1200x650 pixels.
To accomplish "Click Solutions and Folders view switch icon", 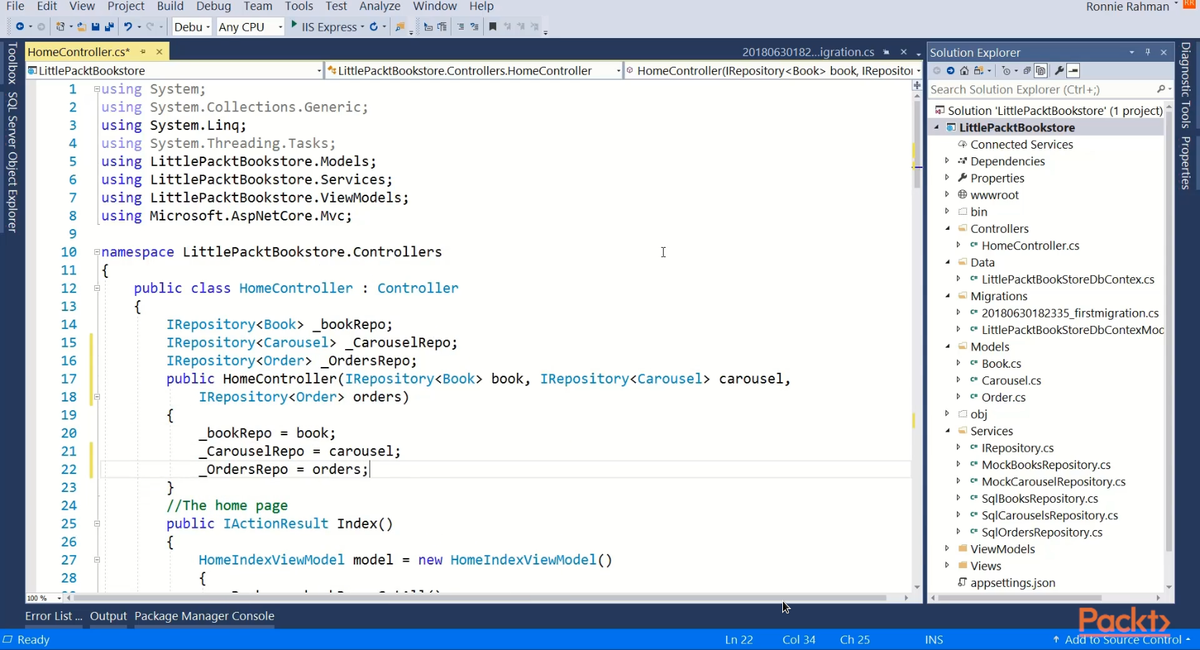I will click(x=979, y=71).
